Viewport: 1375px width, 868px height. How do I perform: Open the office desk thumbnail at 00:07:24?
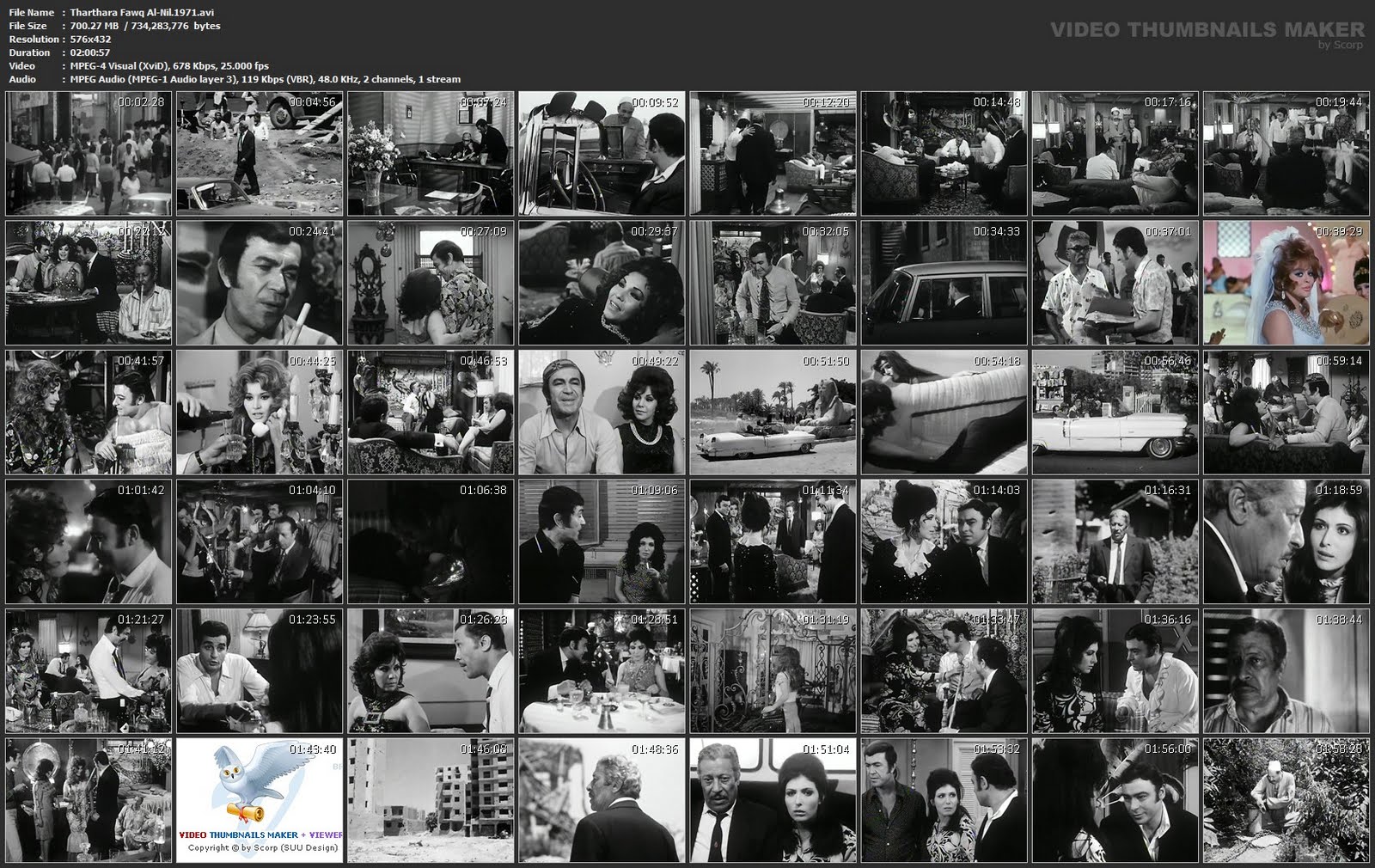[x=431, y=154]
